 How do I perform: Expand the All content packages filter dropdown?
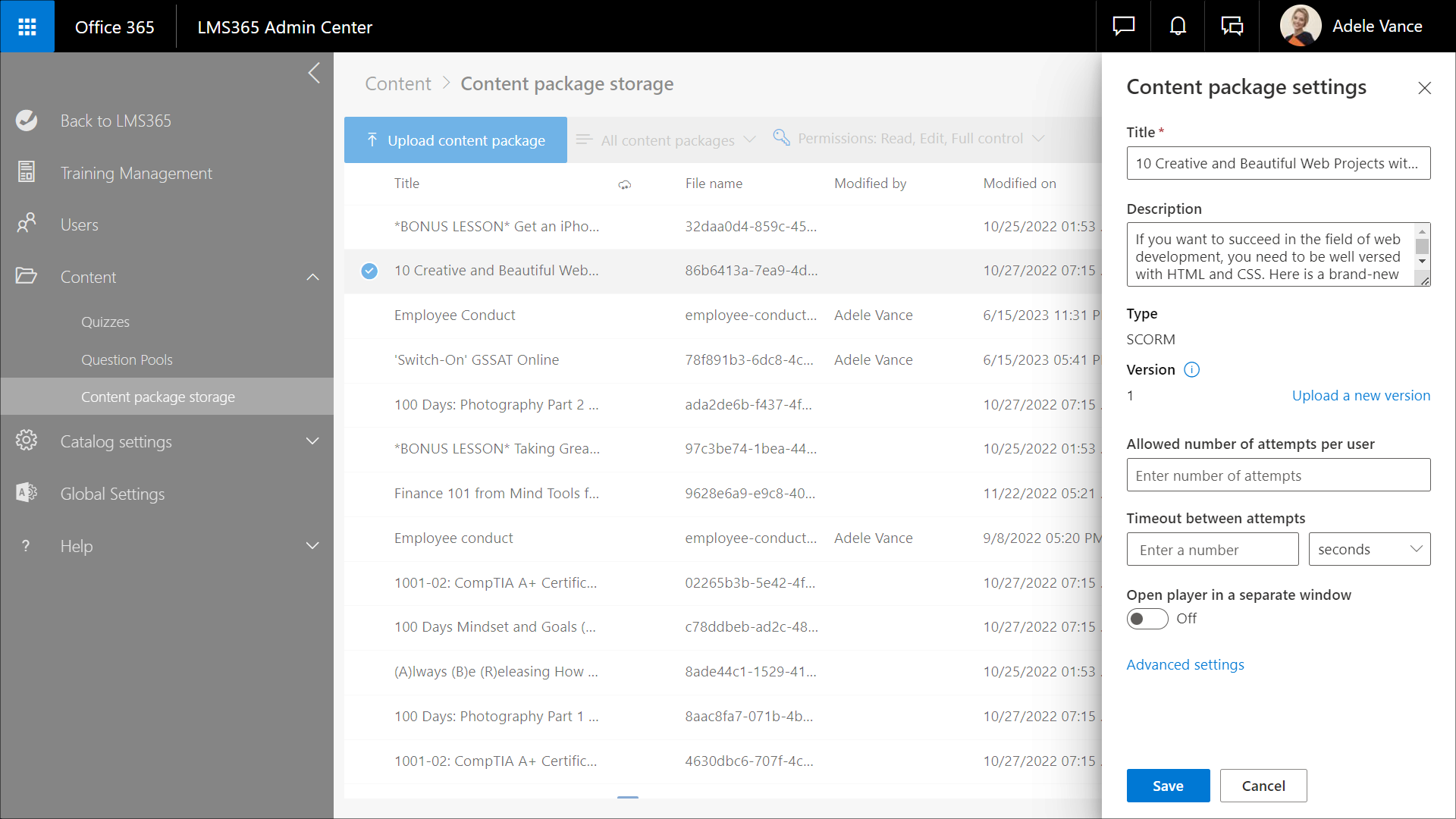point(667,140)
